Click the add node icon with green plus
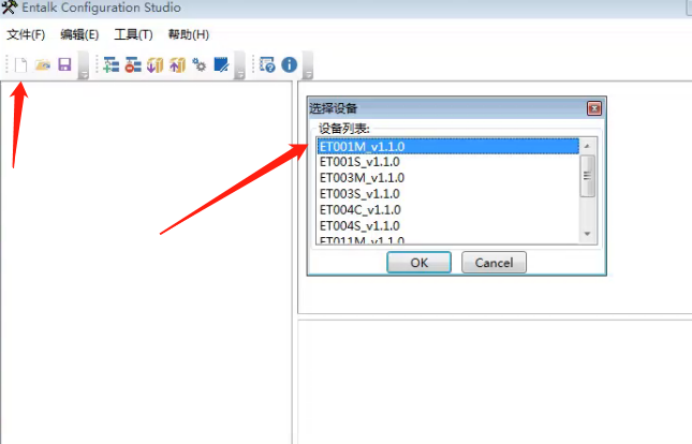692x444 pixels. 111,65
